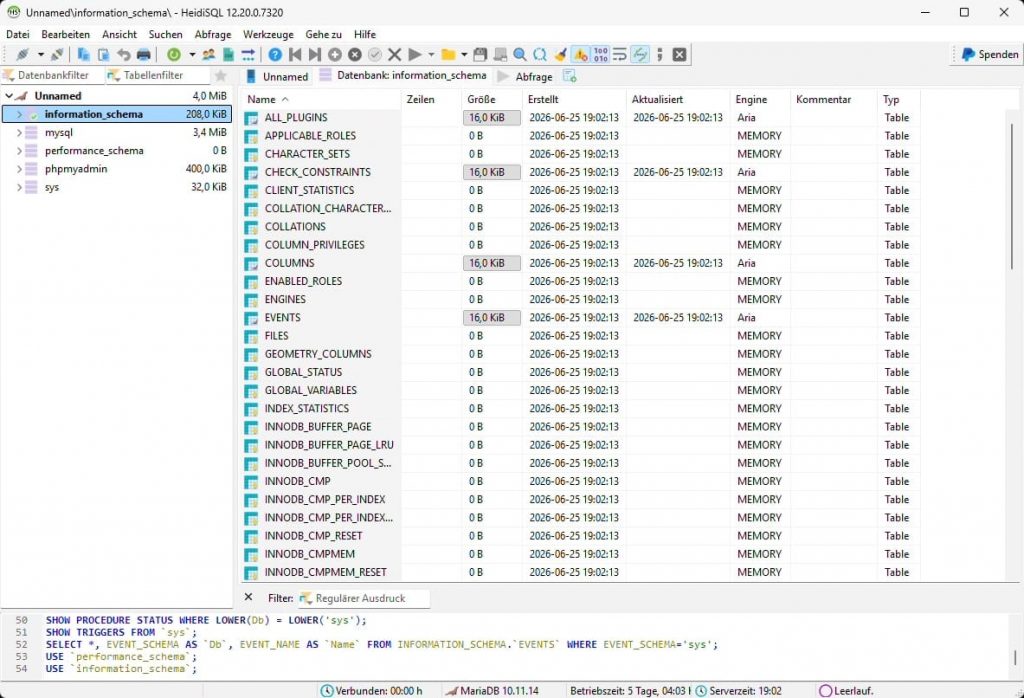Click the copy icon in toolbar
The width and height of the screenshot is (1024, 698).
(84, 55)
